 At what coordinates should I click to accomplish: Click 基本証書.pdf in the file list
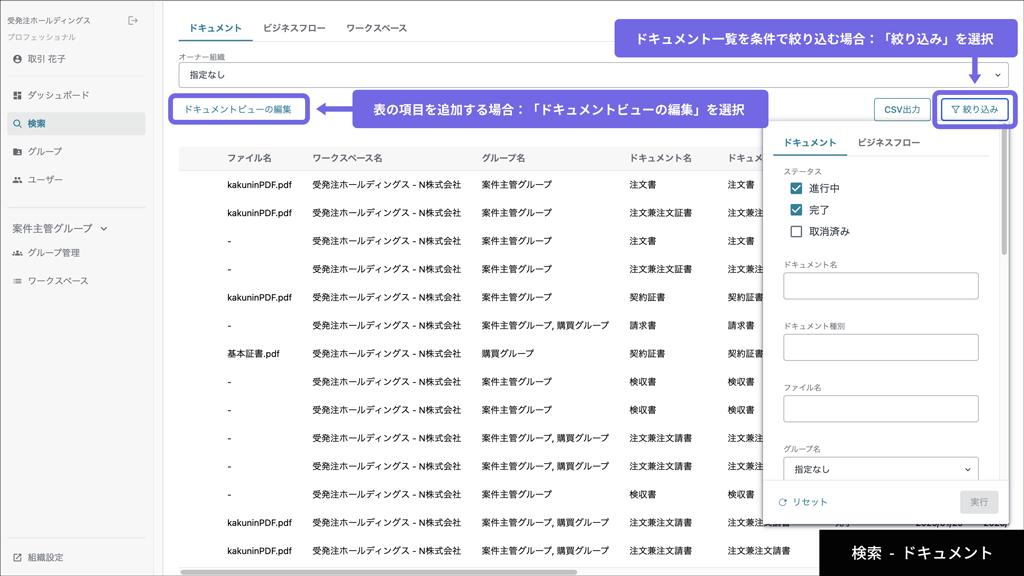(253, 354)
